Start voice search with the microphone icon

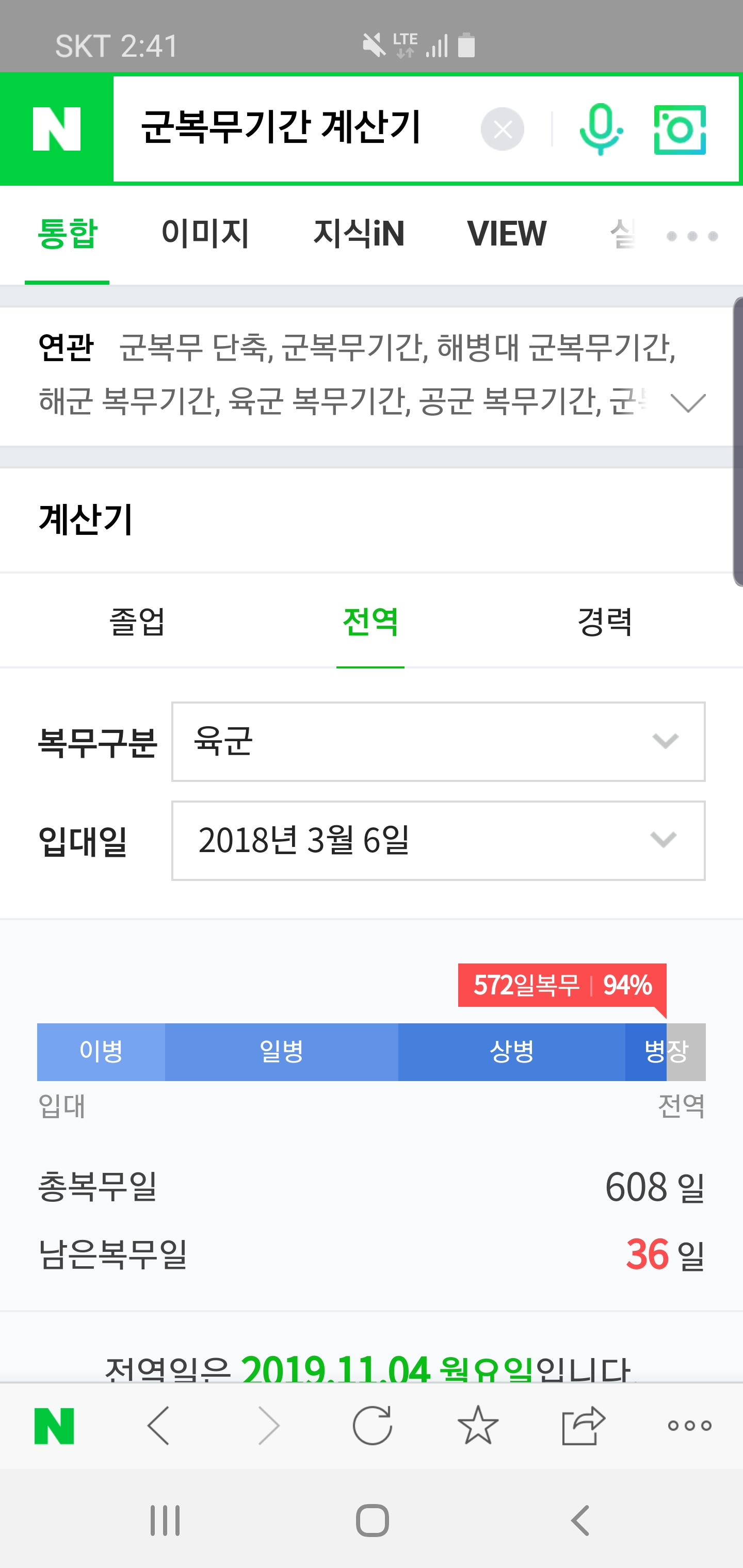point(601,129)
